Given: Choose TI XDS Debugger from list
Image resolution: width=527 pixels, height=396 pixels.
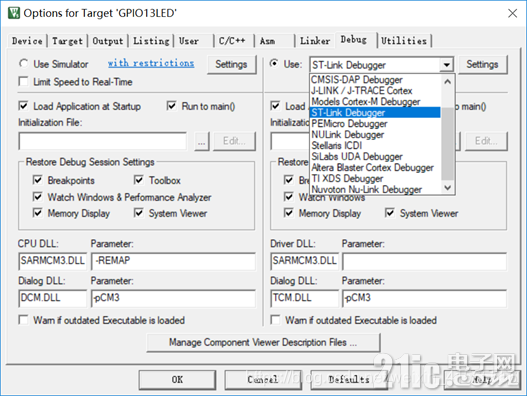Looking at the screenshot, I should pyautogui.click(x=375, y=179).
